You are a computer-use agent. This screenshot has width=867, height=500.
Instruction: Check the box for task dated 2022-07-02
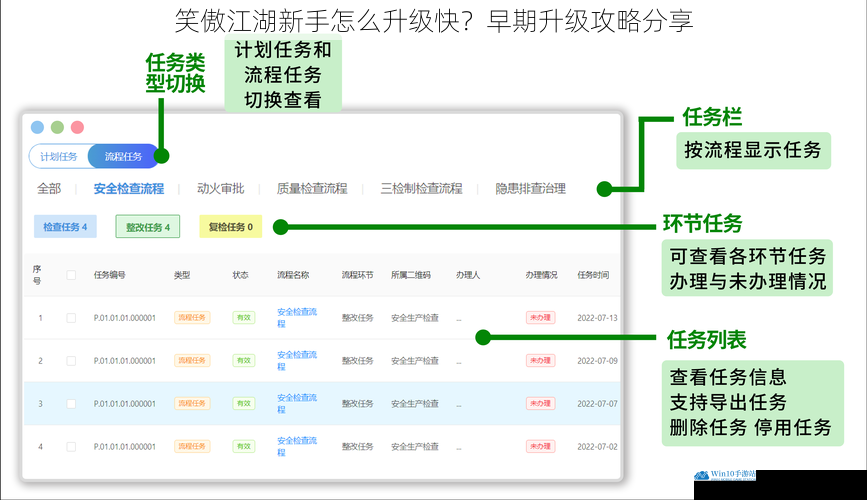71,446
